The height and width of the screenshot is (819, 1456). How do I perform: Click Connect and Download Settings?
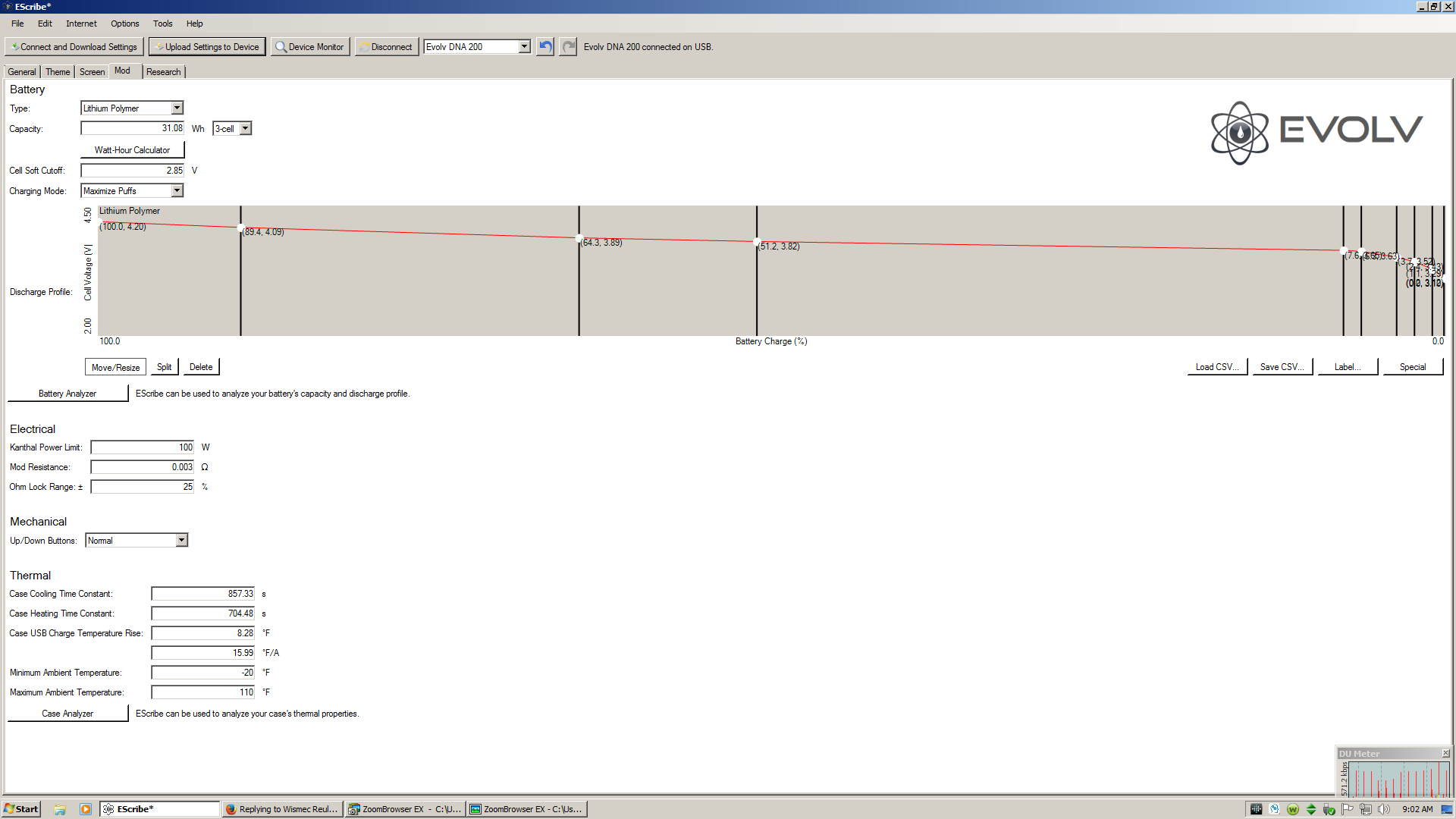74,47
